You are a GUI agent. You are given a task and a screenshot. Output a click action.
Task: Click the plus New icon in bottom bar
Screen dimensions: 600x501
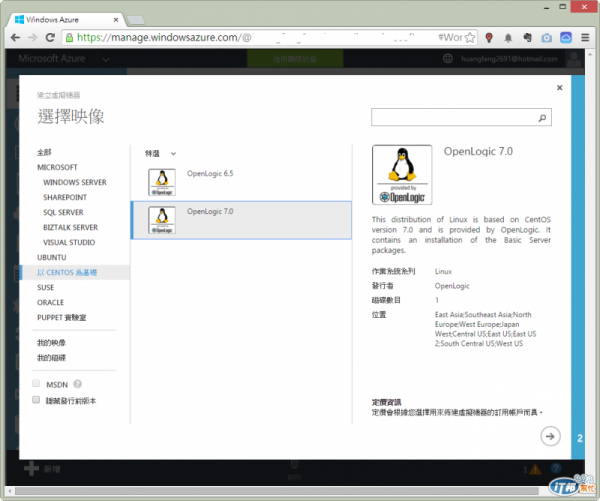(31, 469)
